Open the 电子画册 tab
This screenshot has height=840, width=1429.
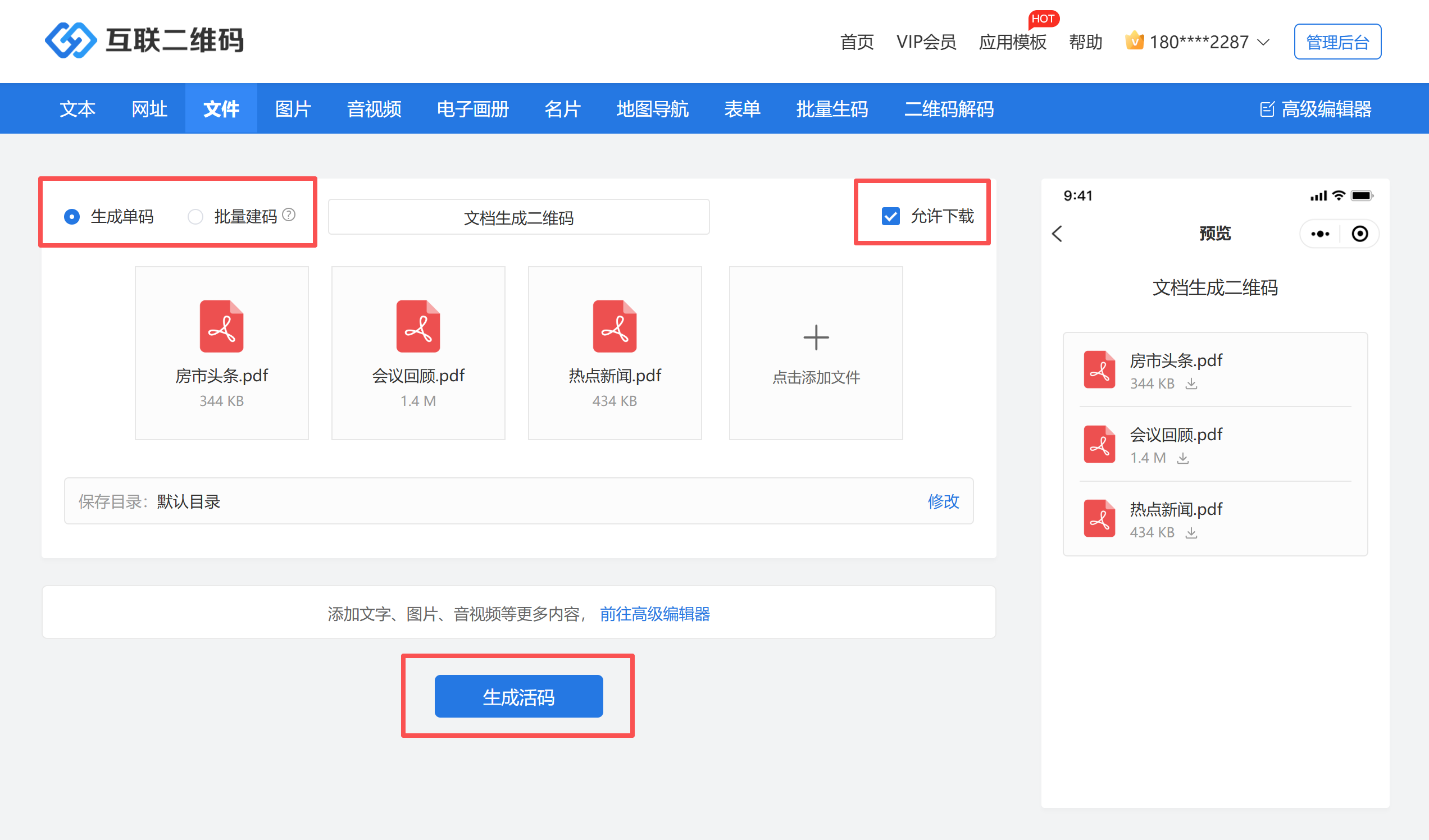coord(472,109)
